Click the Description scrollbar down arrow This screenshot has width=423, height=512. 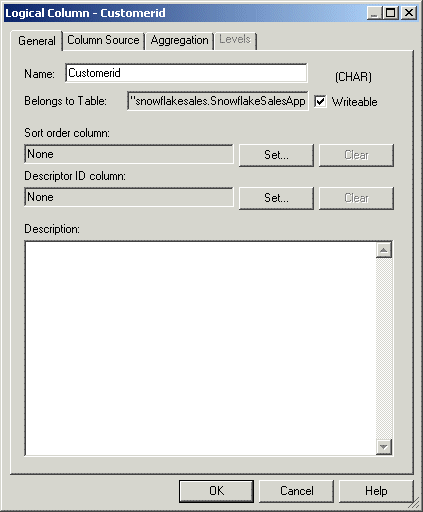384,447
